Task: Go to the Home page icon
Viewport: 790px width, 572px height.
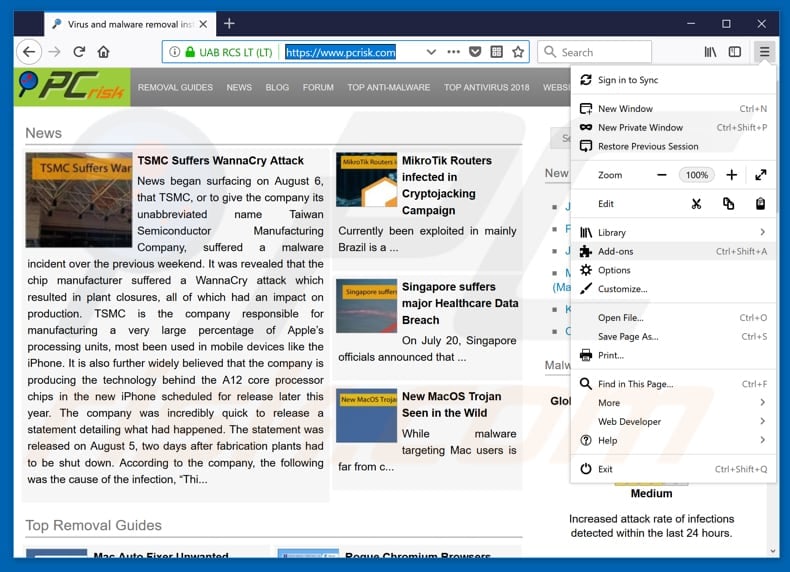Action: [104, 52]
